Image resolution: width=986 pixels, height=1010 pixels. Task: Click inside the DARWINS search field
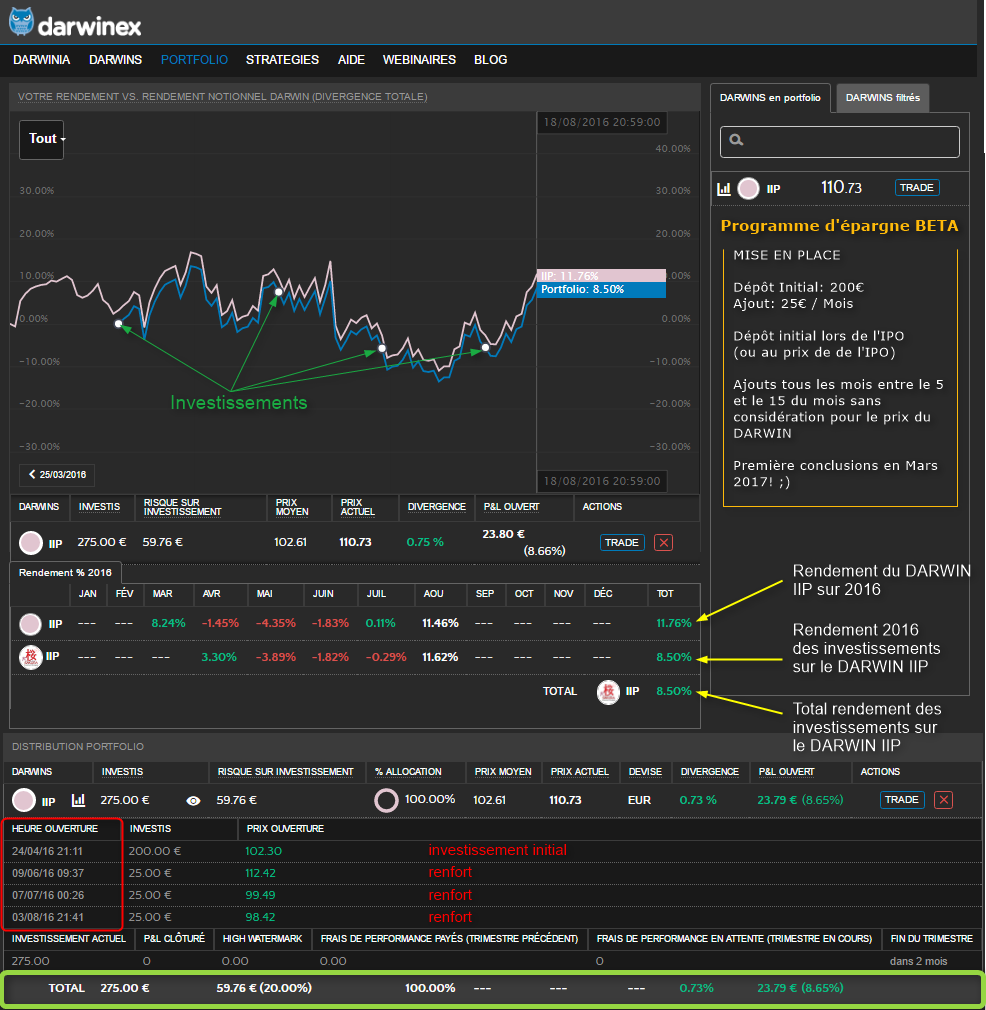pyautogui.click(x=850, y=141)
